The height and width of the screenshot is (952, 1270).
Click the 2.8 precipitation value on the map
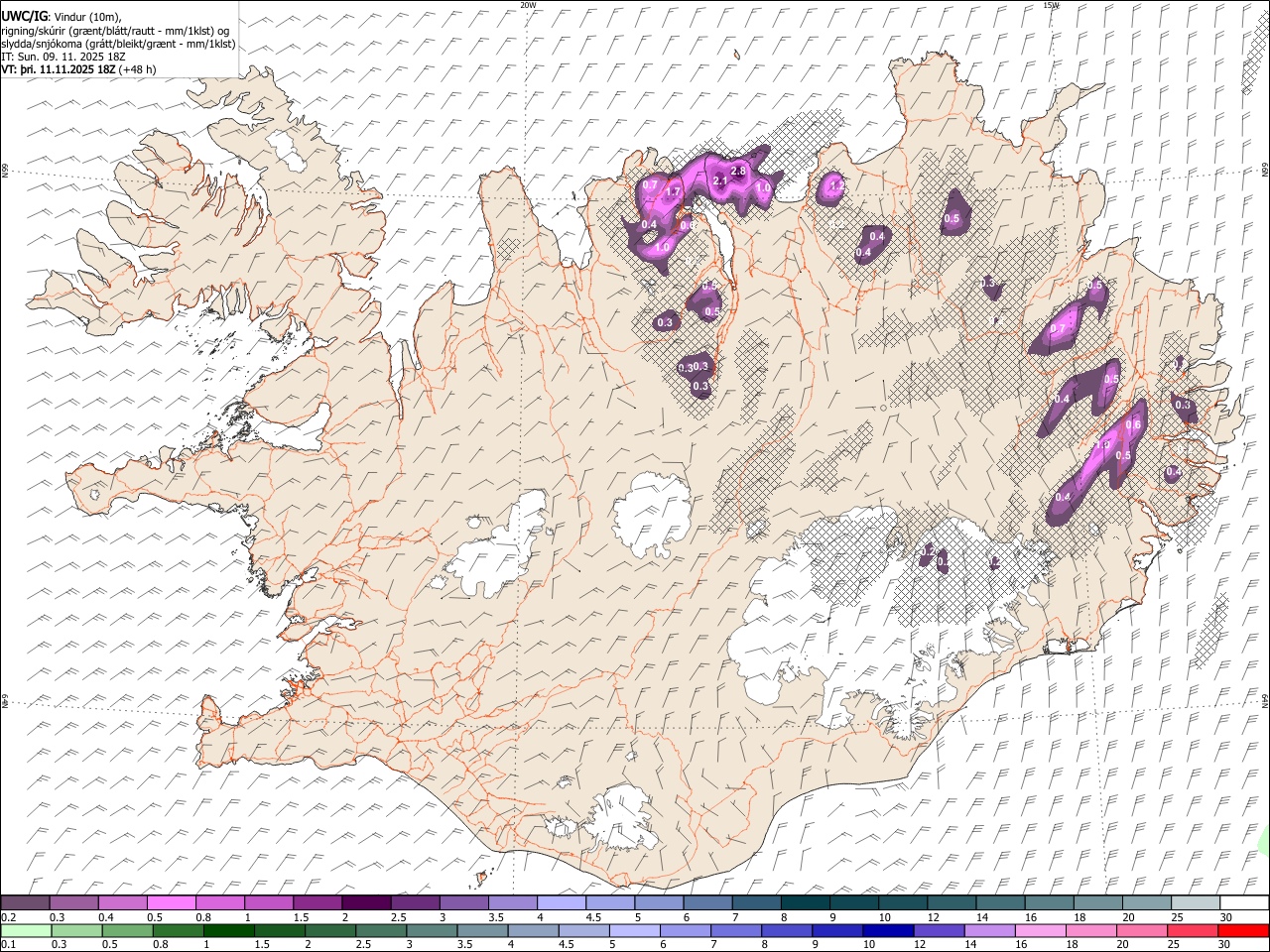[737, 172]
